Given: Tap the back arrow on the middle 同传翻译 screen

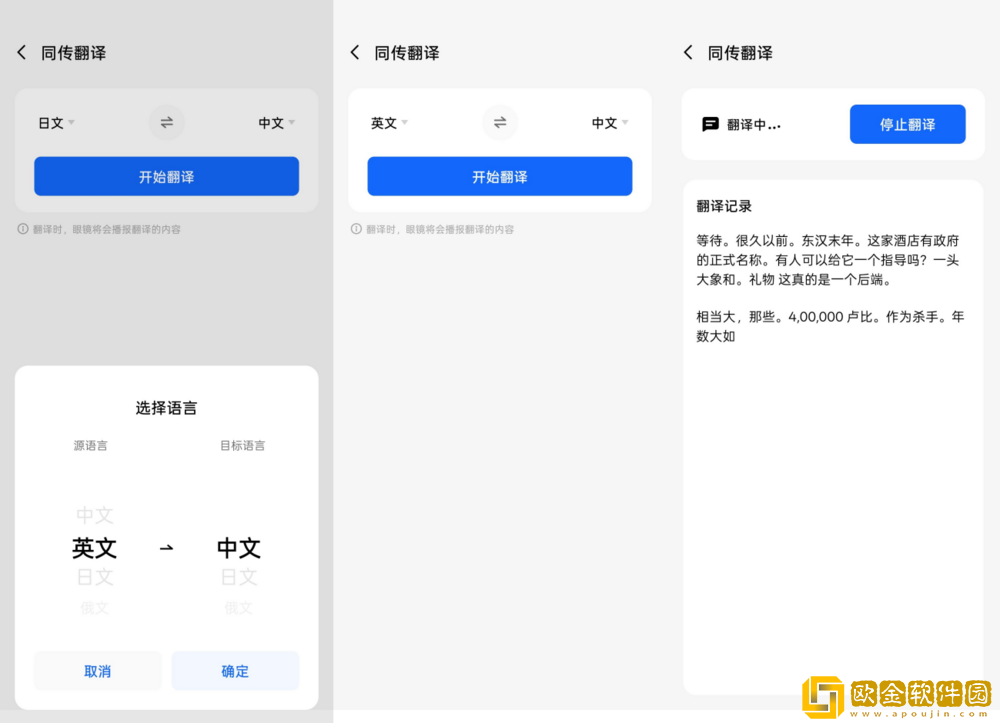Looking at the screenshot, I should pyautogui.click(x=355, y=52).
